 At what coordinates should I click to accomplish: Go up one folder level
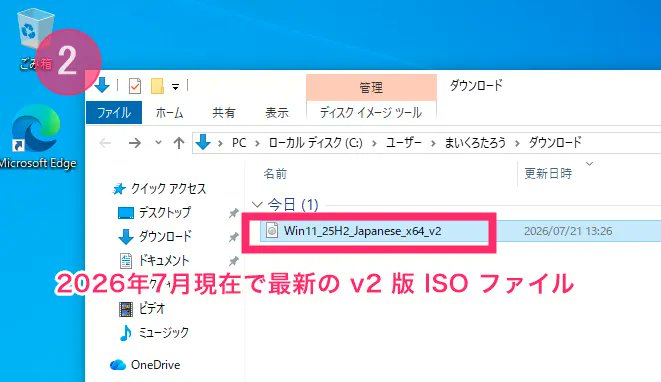click(179, 143)
